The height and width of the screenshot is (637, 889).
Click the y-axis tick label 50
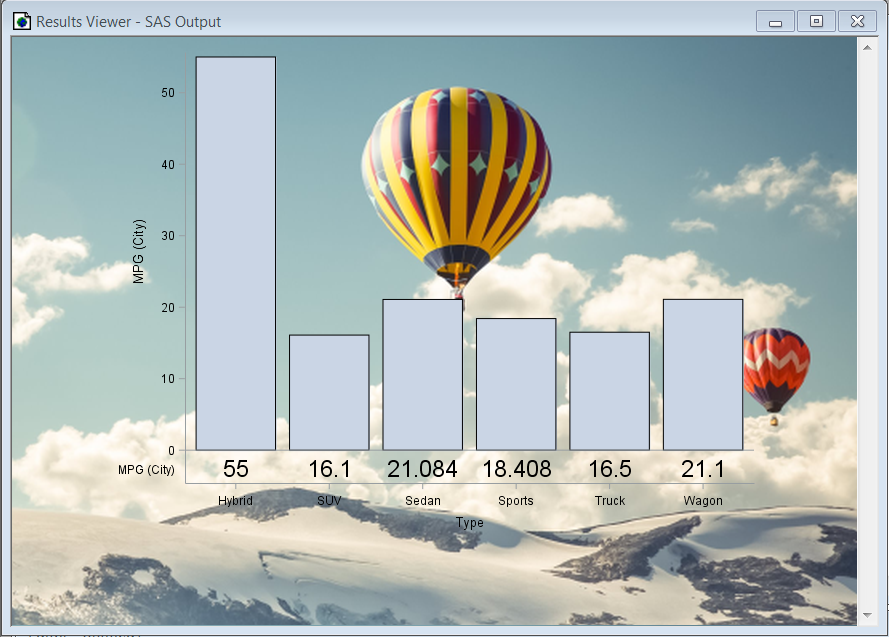coord(168,93)
